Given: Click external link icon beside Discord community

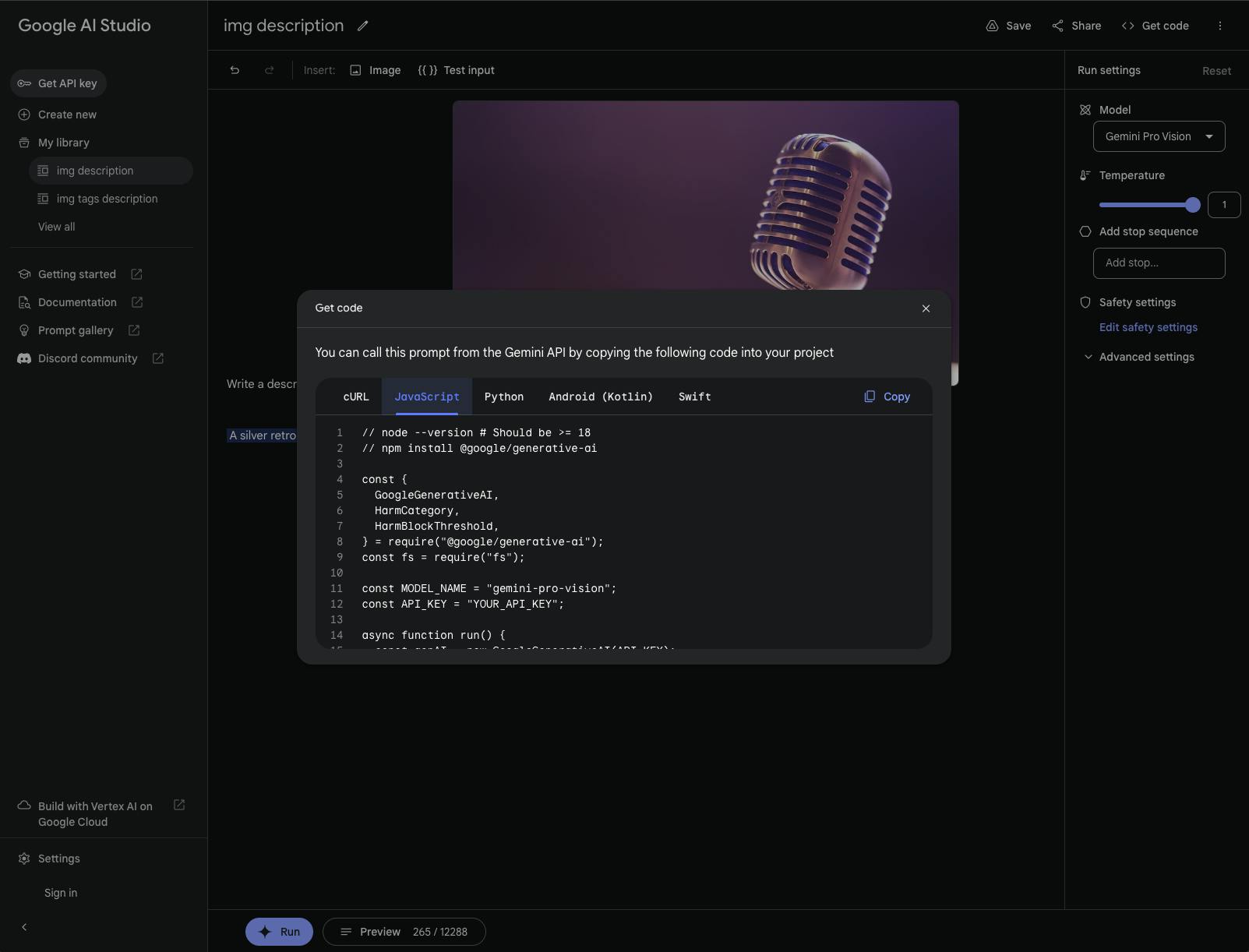Looking at the screenshot, I should click(x=158, y=358).
